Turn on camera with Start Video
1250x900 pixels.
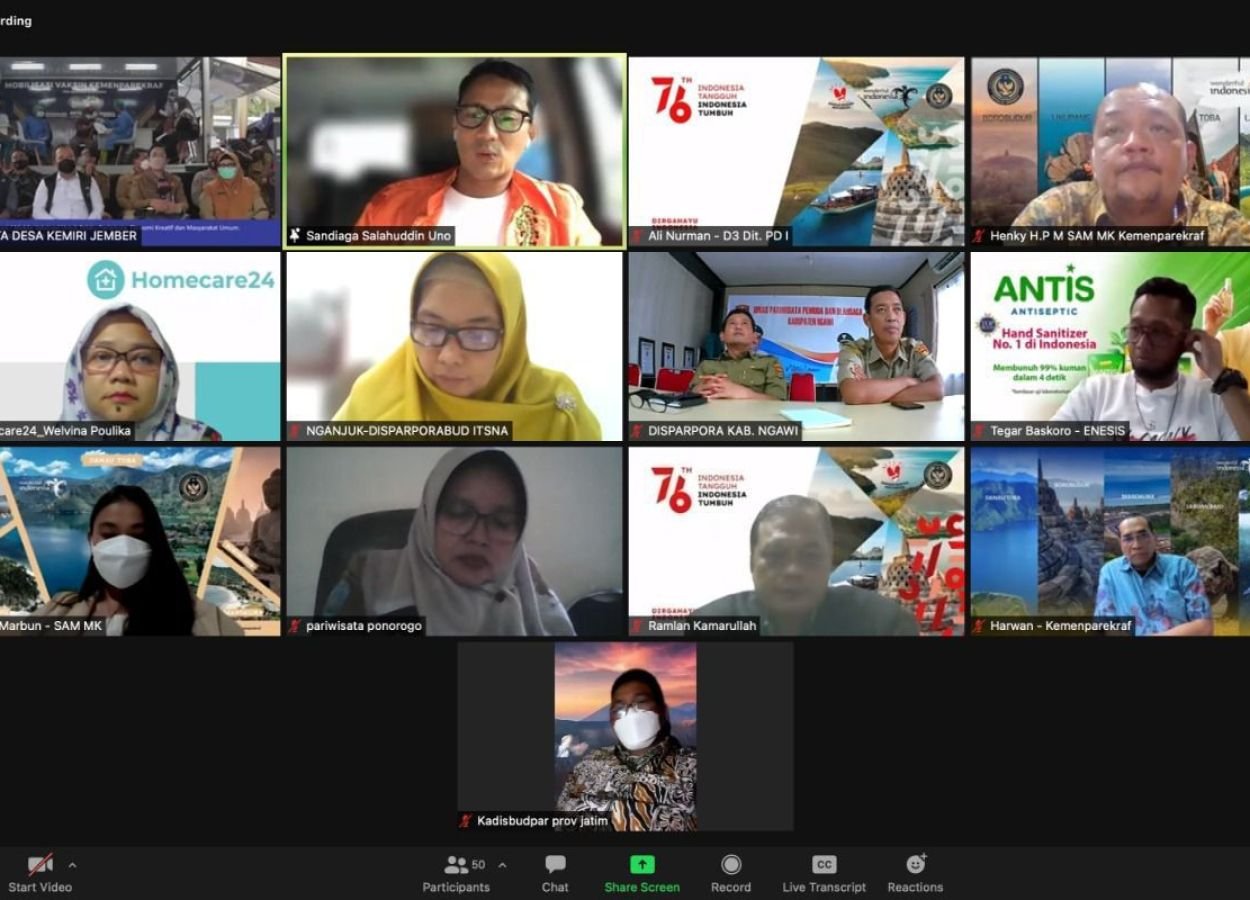40,865
